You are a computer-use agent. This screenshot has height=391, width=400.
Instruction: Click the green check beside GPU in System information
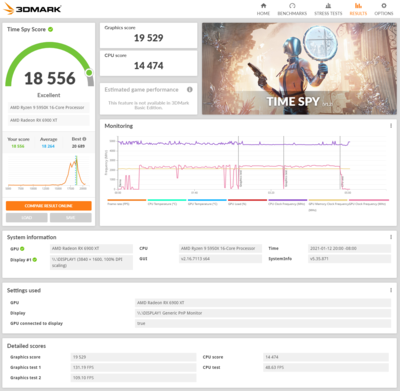coord(22,249)
